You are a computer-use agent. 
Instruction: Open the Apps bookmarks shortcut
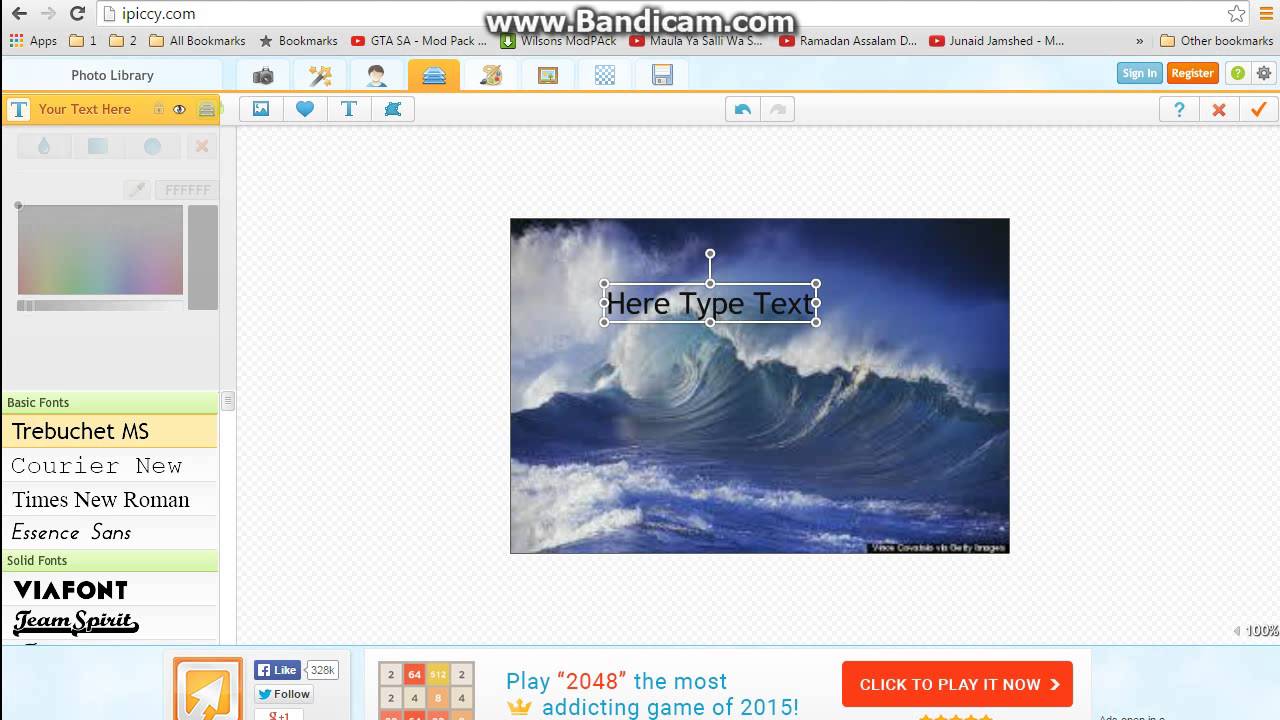[33, 41]
